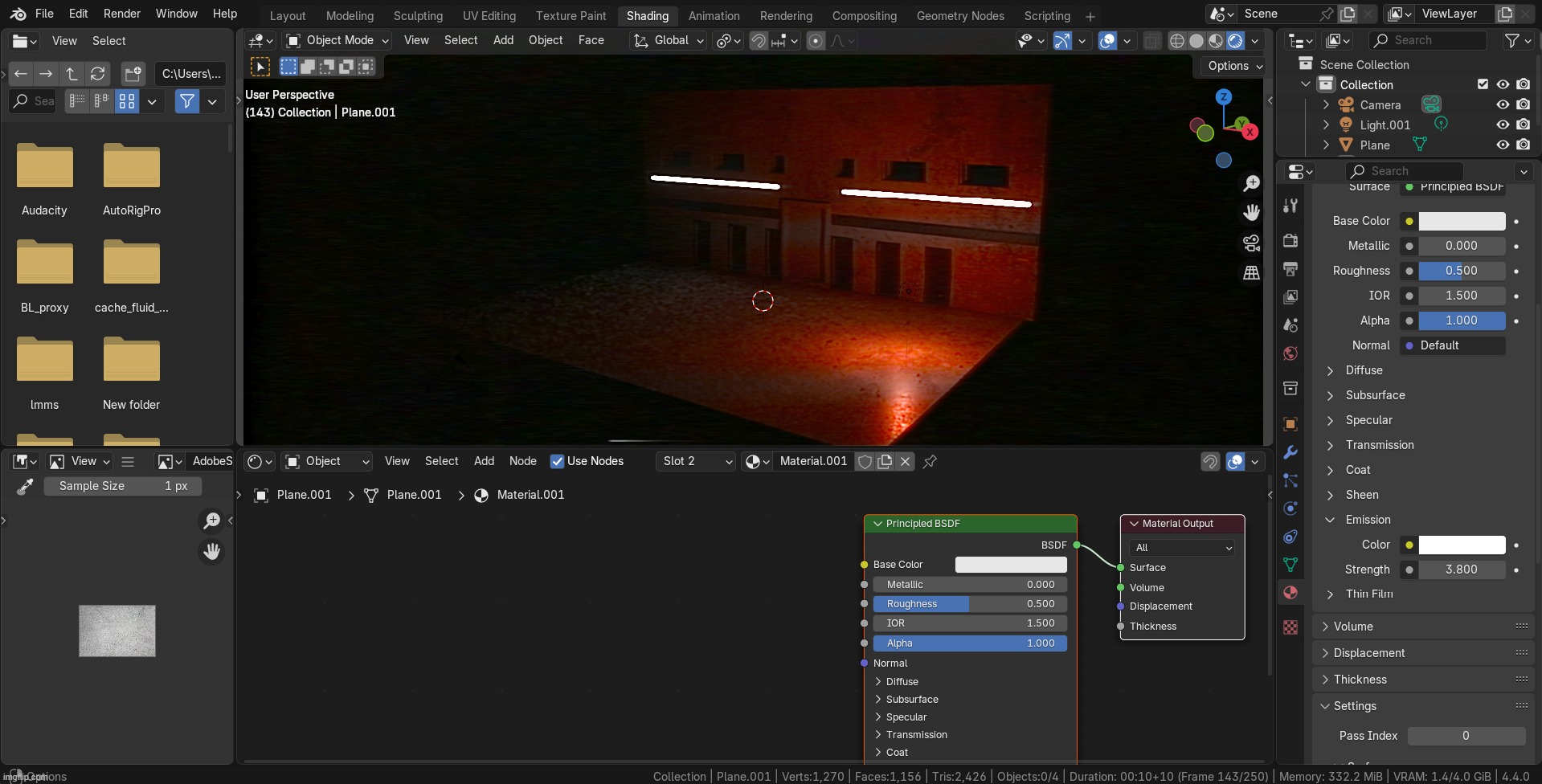This screenshot has width=1542, height=784.
Task: Select wireframe viewport shading mode
Action: [x=1176, y=41]
